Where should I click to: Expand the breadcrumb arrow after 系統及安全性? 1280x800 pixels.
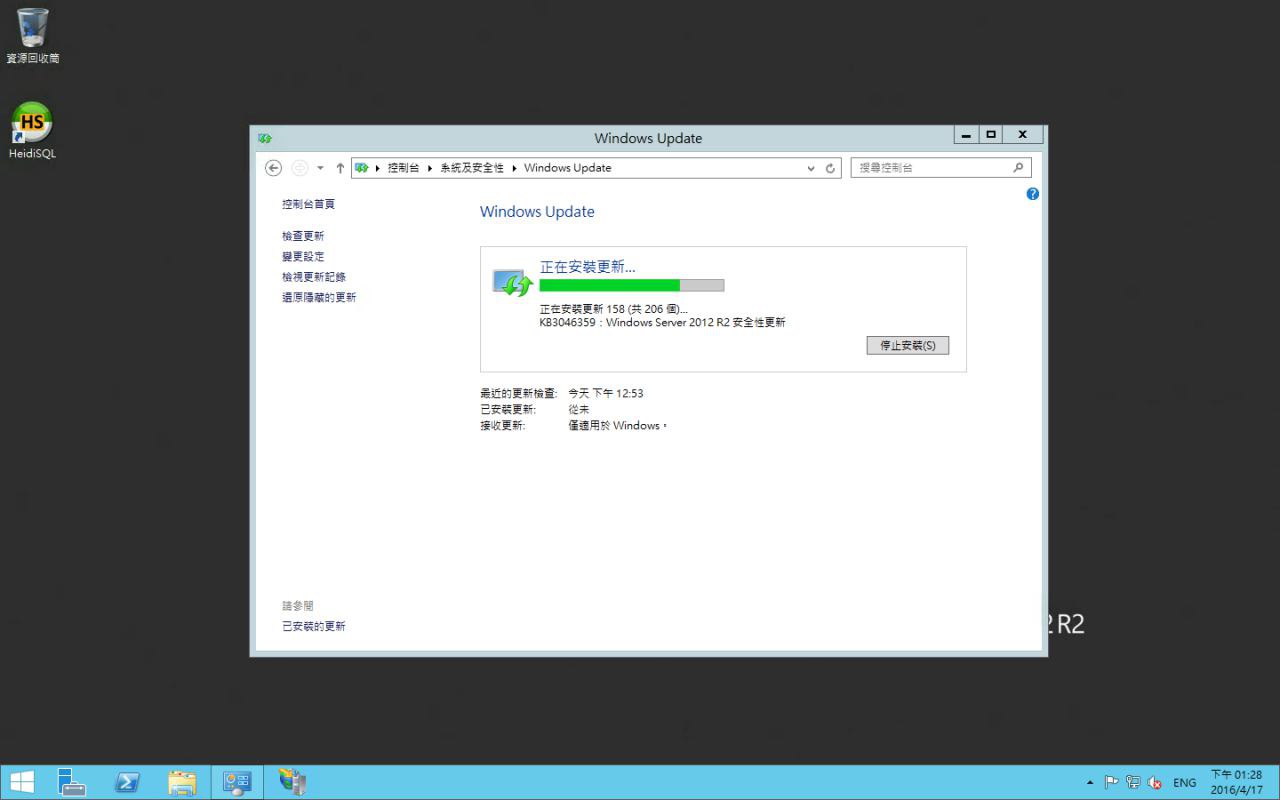click(514, 168)
